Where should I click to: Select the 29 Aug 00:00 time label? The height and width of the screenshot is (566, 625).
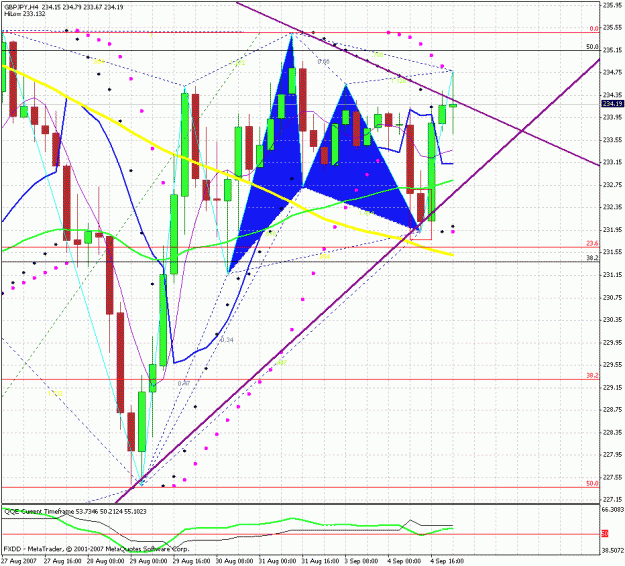(x=148, y=561)
